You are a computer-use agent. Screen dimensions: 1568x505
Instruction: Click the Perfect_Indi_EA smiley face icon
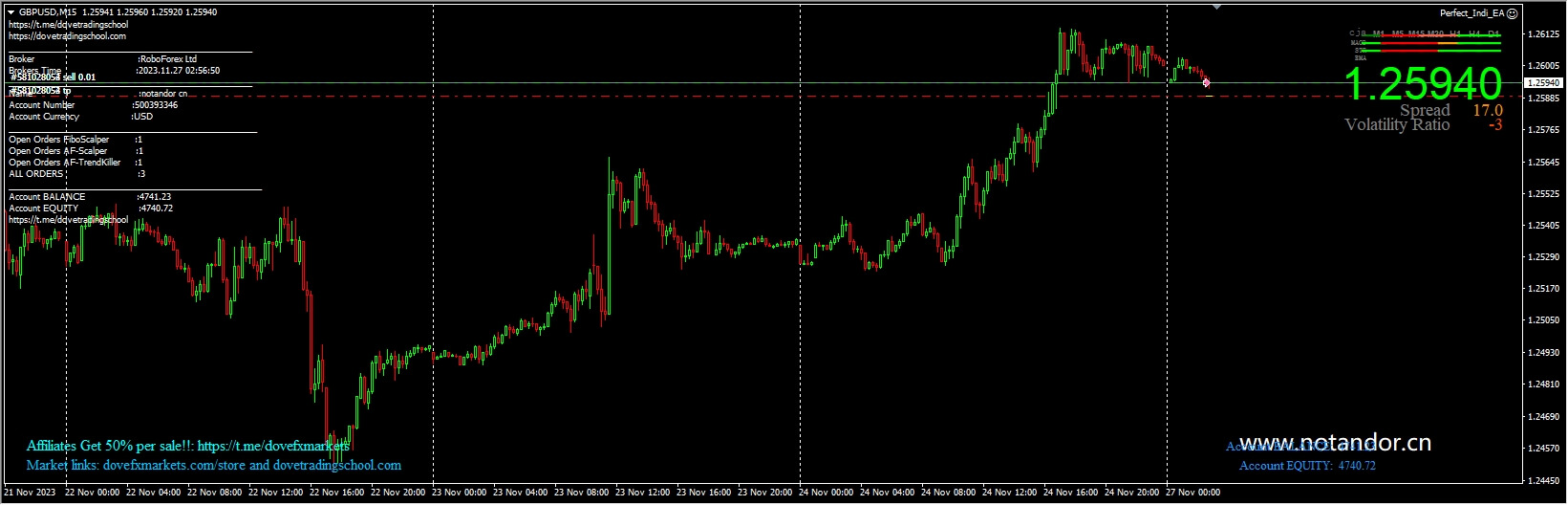(x=1512, y=13)
